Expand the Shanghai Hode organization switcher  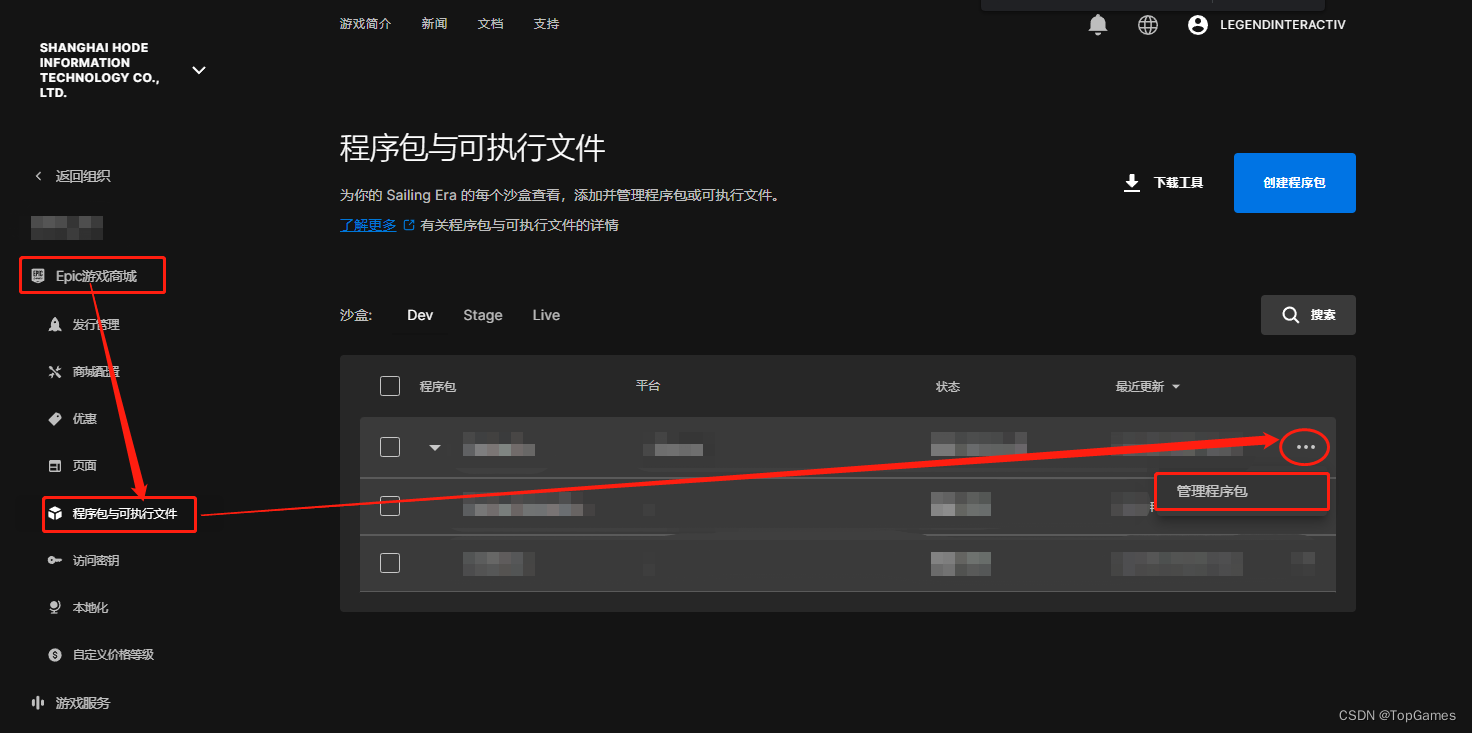199,70
